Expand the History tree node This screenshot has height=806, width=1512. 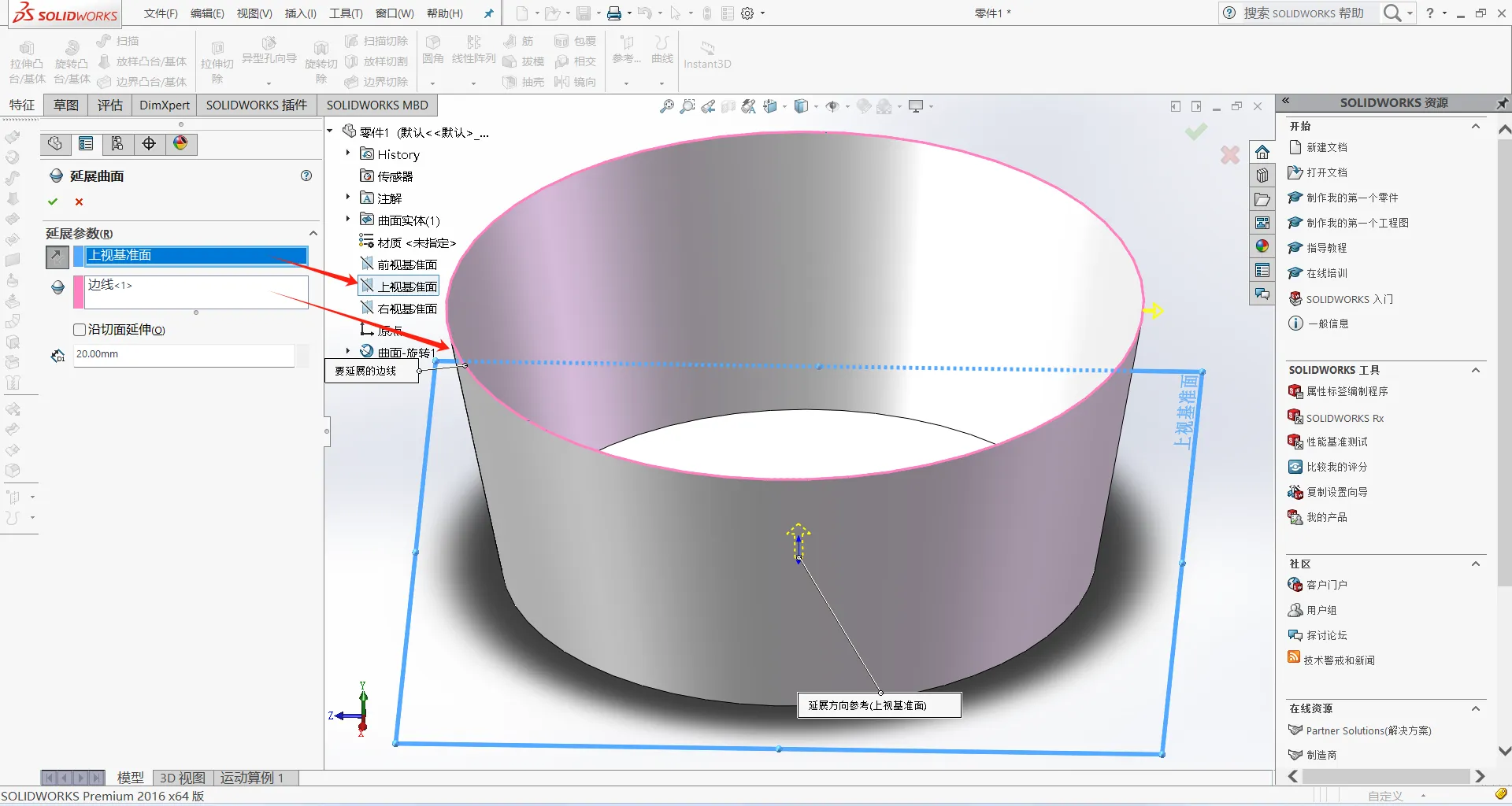(x=347, y=153)
